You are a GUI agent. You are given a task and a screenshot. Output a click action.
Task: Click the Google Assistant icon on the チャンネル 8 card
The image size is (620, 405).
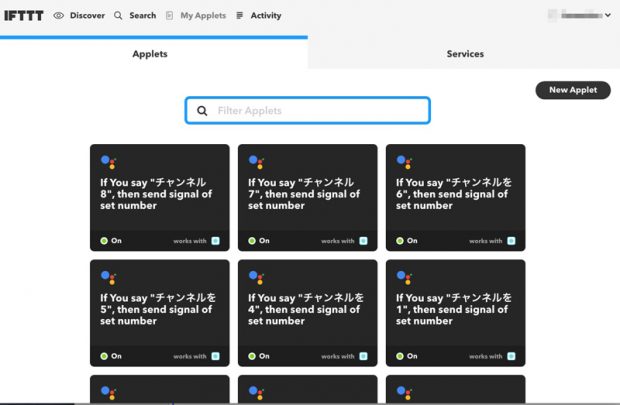pyautogui.click(x=108, y=162)
